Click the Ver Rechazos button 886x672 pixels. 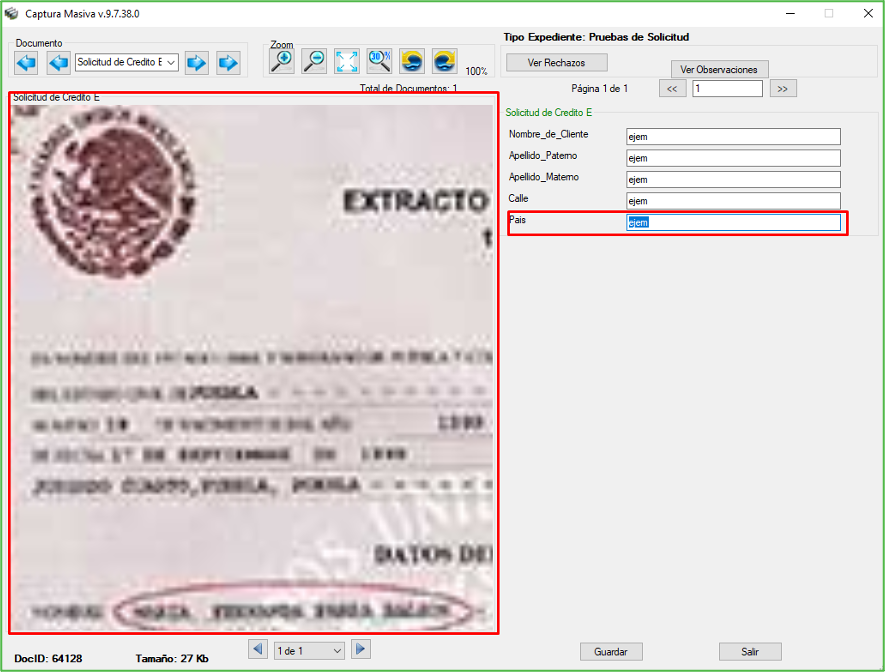click(557, 63)
